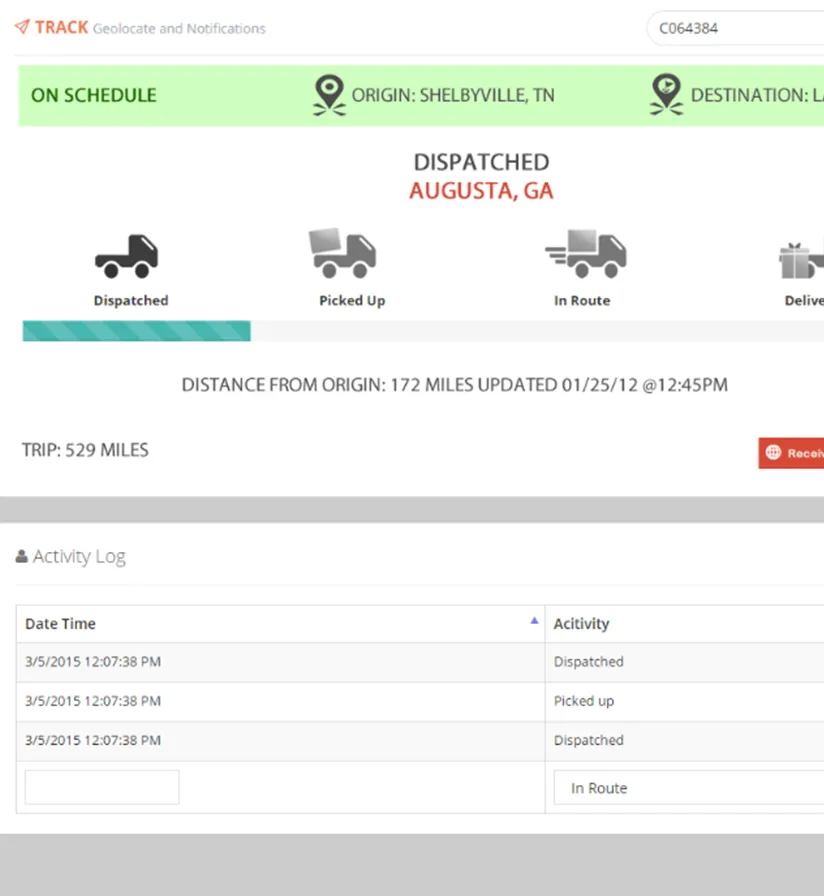Click the Delivered gift package icon

click(795, 258)
